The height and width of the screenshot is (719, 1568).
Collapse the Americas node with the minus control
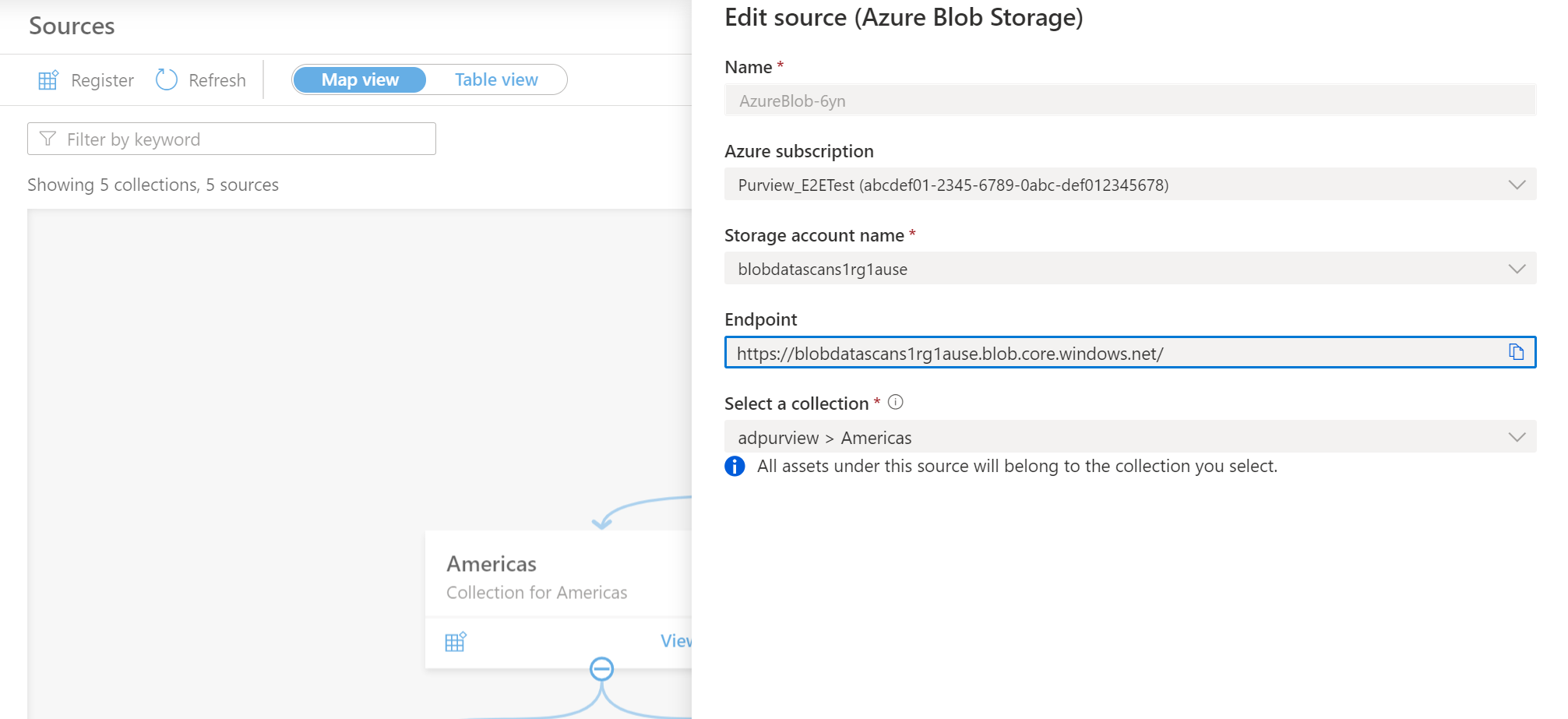coord(601,668)
